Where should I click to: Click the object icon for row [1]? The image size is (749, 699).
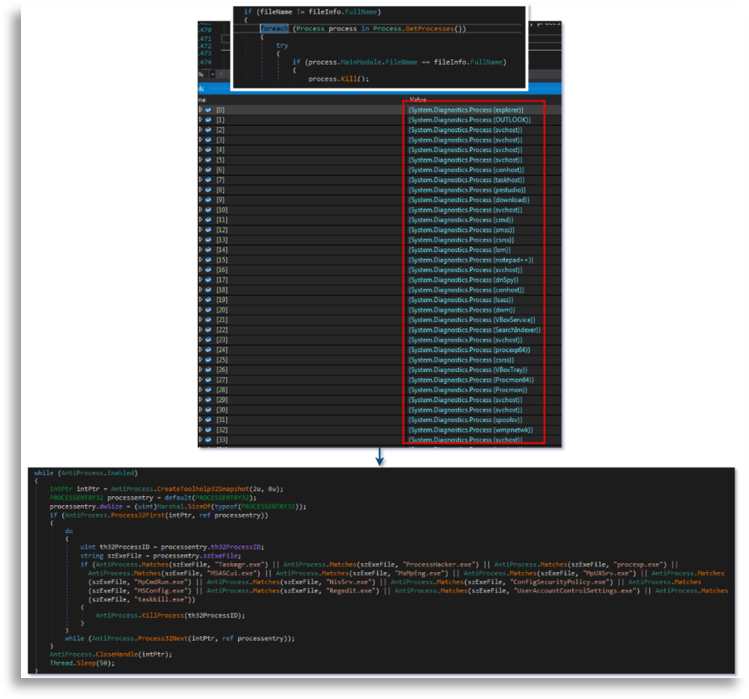[x=208, y=119]
